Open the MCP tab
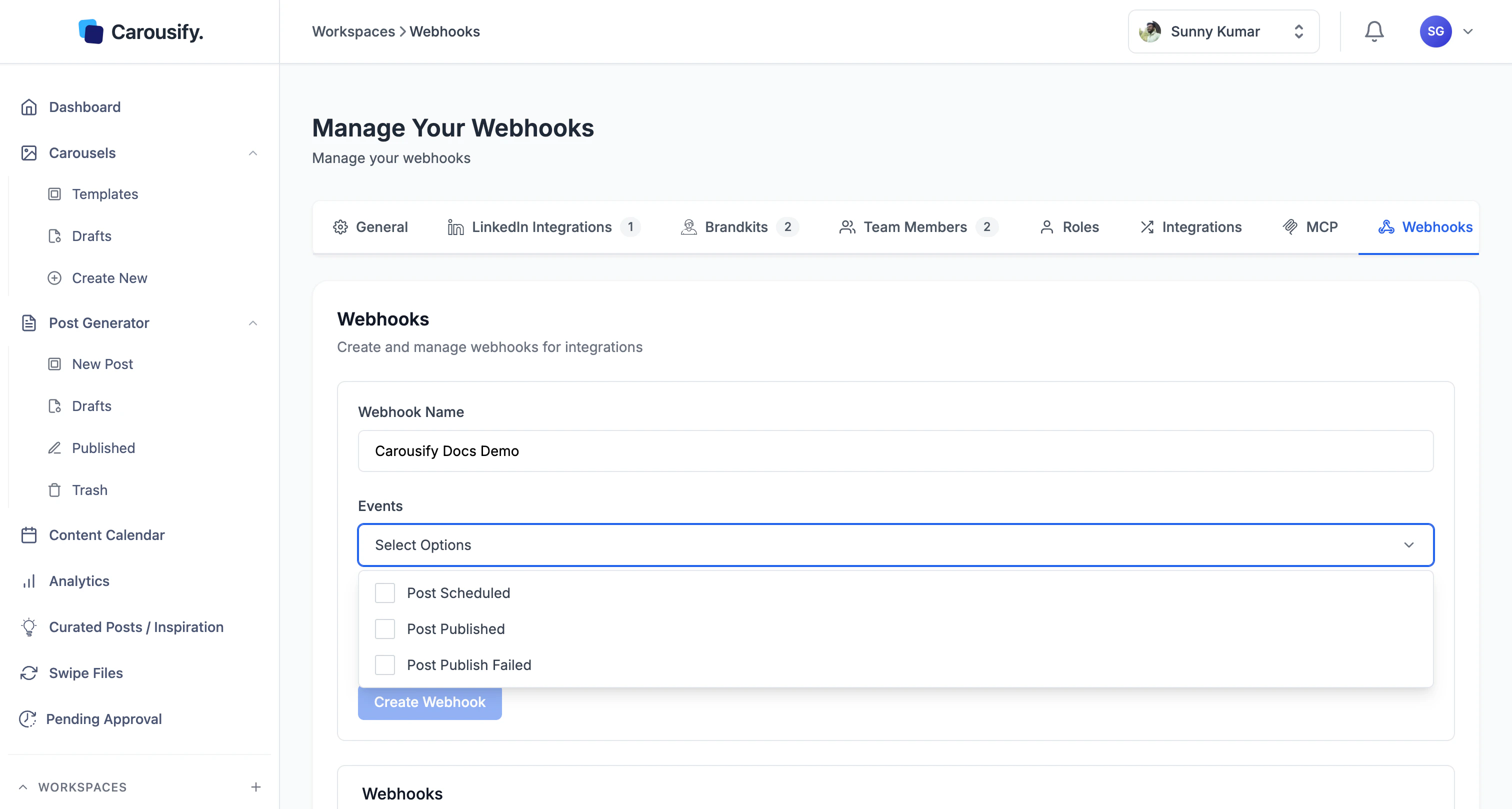 pyautogui.click(x=1310, y=227)
